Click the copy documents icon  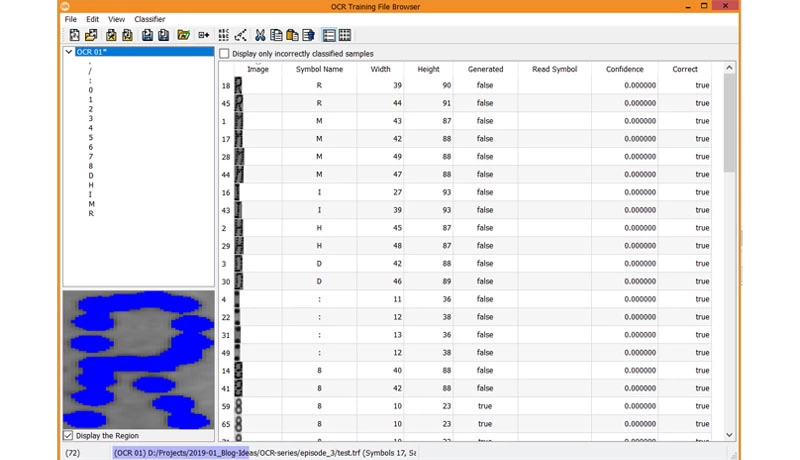tap(277, 35)
